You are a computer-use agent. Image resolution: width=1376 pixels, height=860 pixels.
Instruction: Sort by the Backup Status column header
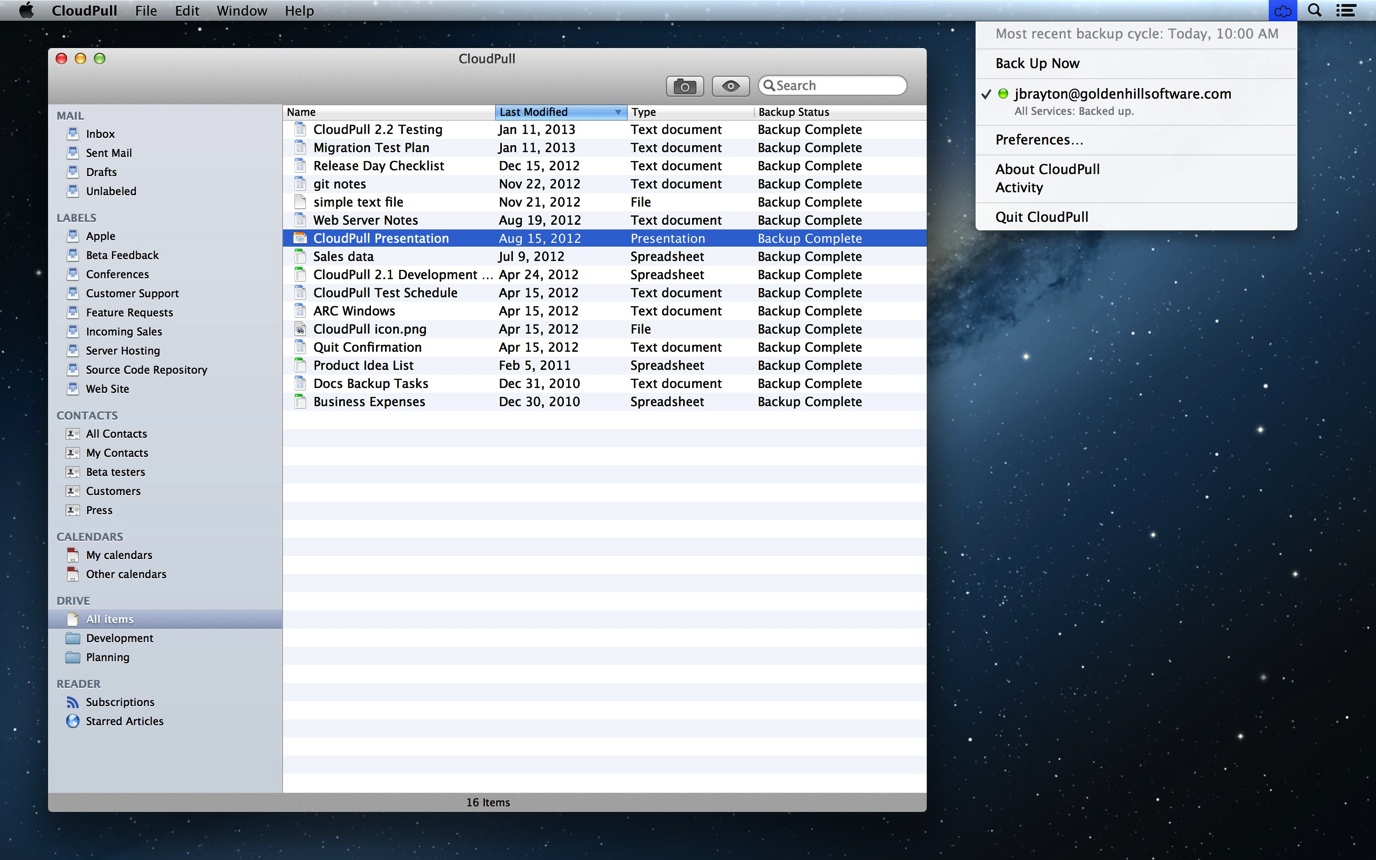click(x=840, y=112)
